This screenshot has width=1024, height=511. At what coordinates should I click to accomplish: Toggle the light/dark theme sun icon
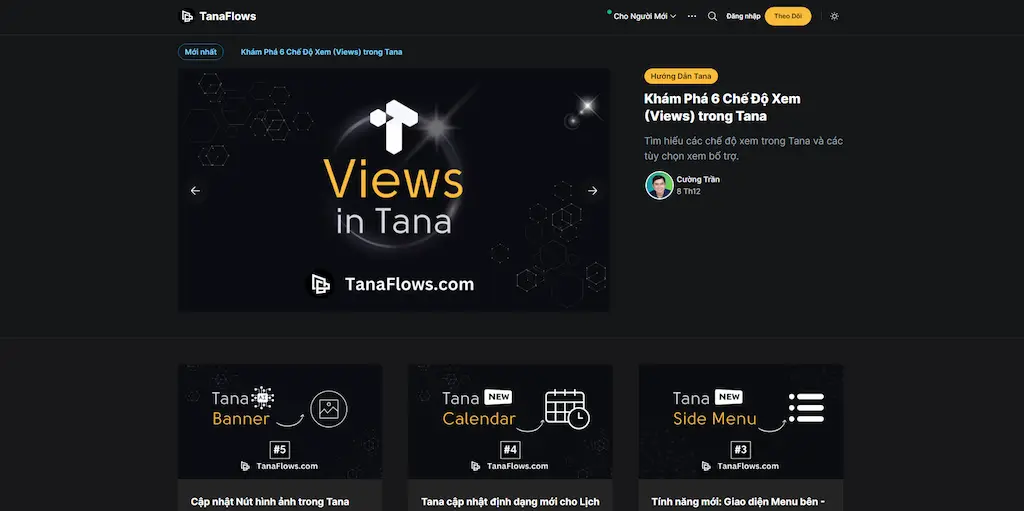(834, 16)
